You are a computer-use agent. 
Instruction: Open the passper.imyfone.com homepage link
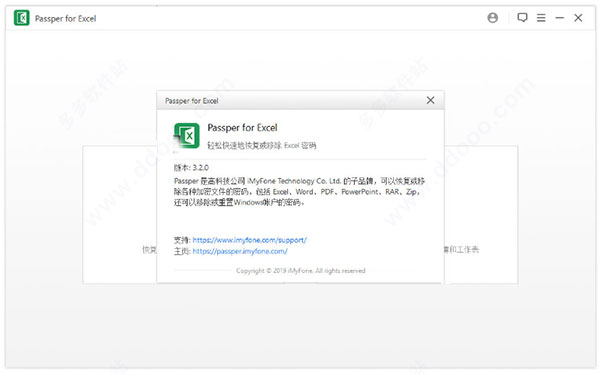tap(240, 251)
